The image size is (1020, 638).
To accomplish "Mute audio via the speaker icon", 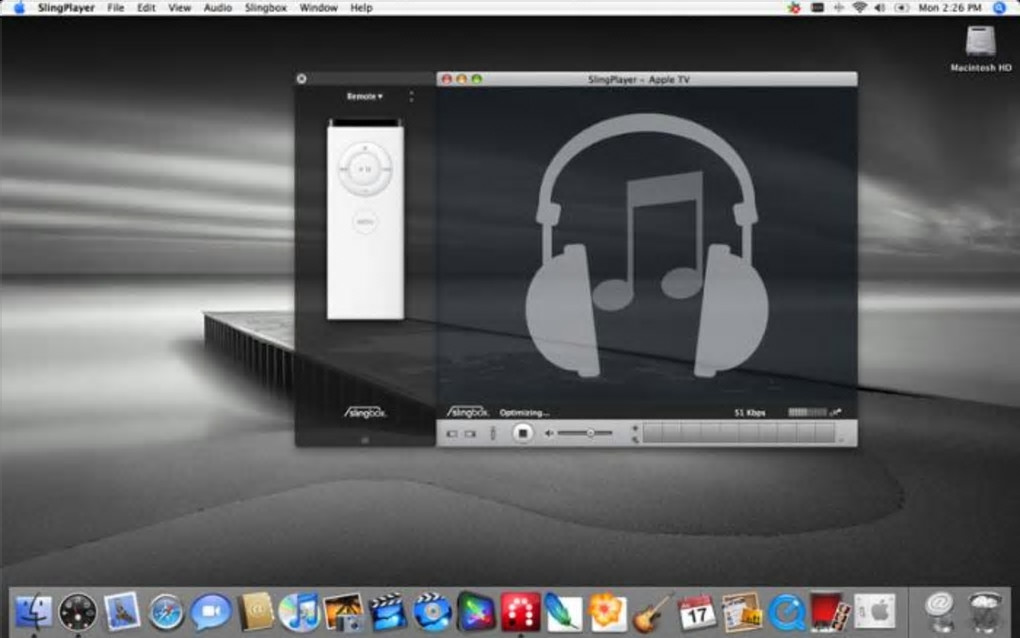I will click(x=549, y=434).
